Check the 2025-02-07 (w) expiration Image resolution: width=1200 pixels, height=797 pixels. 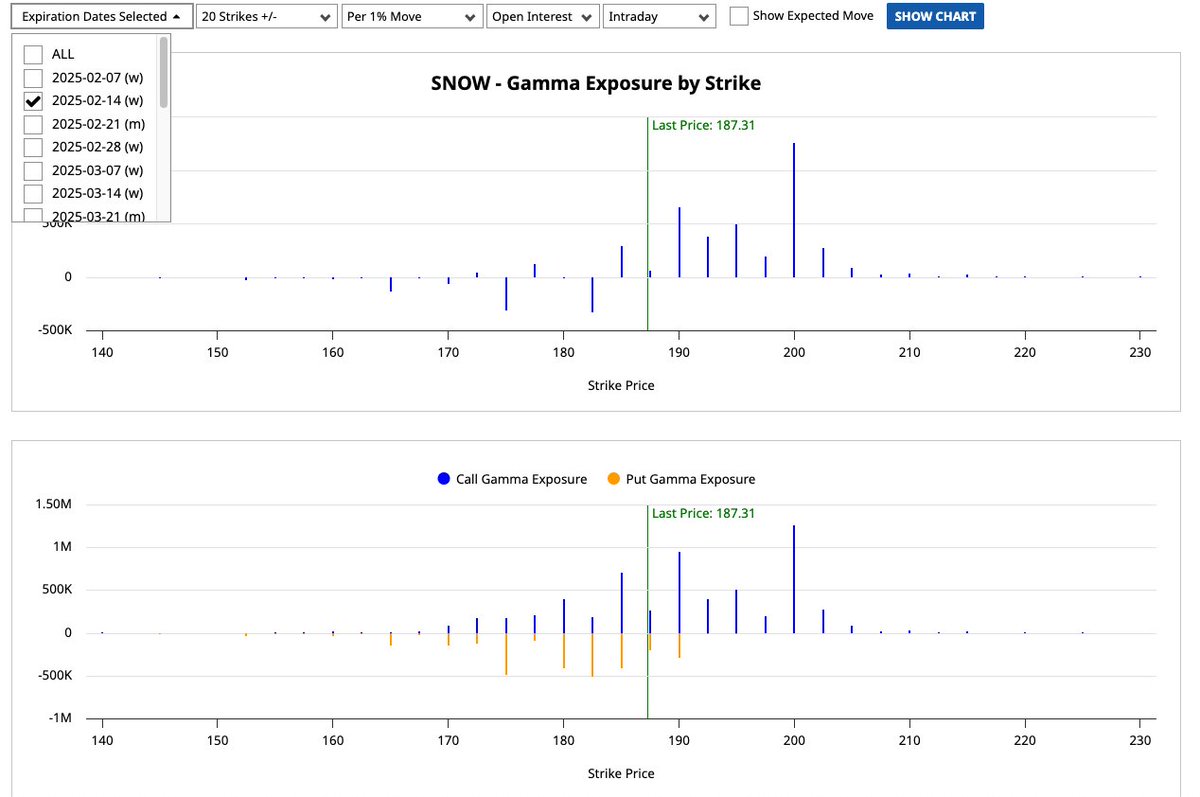tap(33, 78)
